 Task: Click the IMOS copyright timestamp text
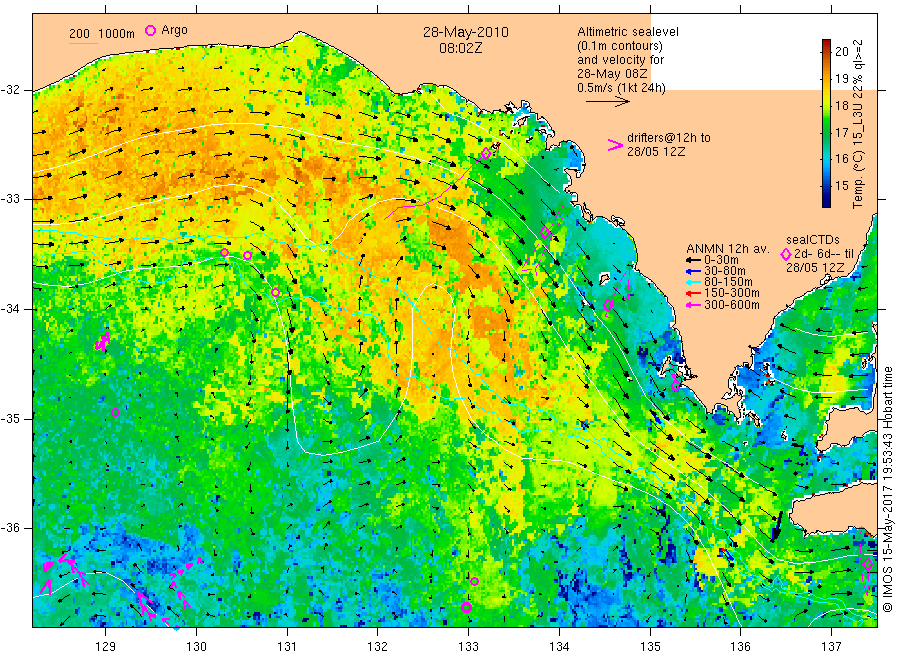887,489
